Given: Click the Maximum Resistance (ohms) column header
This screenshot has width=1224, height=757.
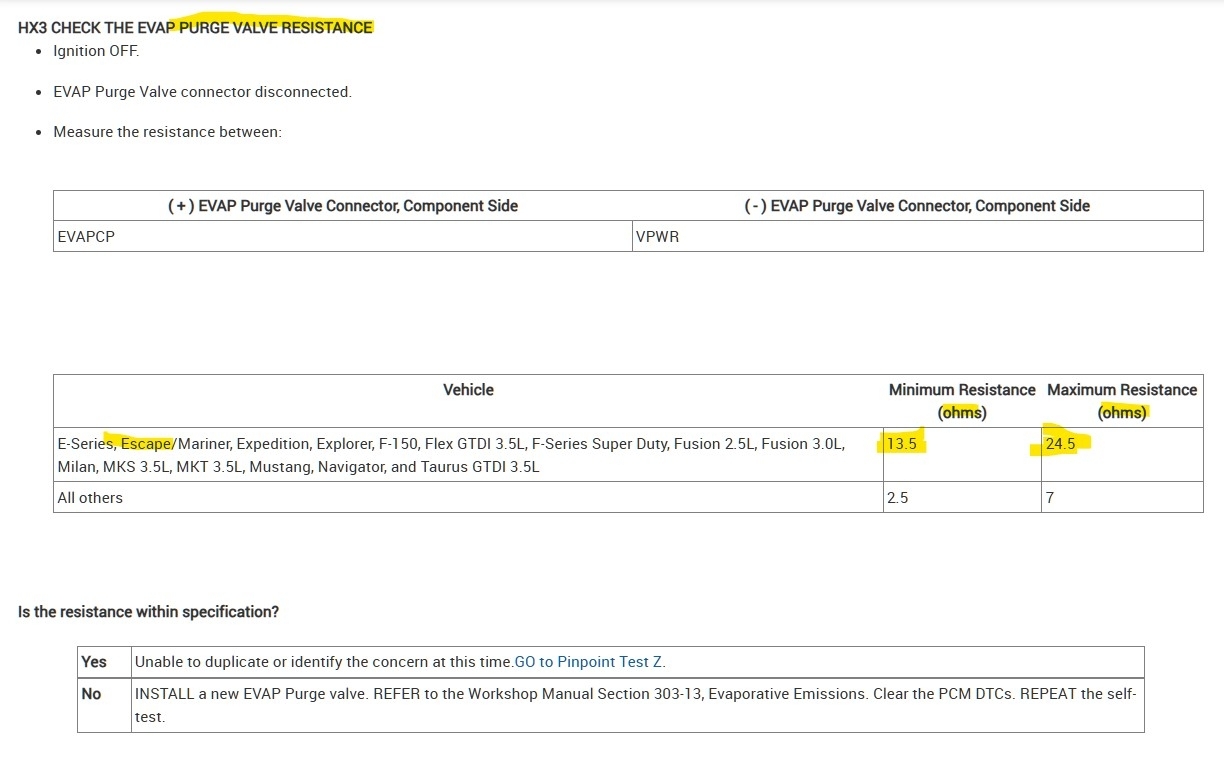Looking at the screenshot, I should (x=1121, y=400).
